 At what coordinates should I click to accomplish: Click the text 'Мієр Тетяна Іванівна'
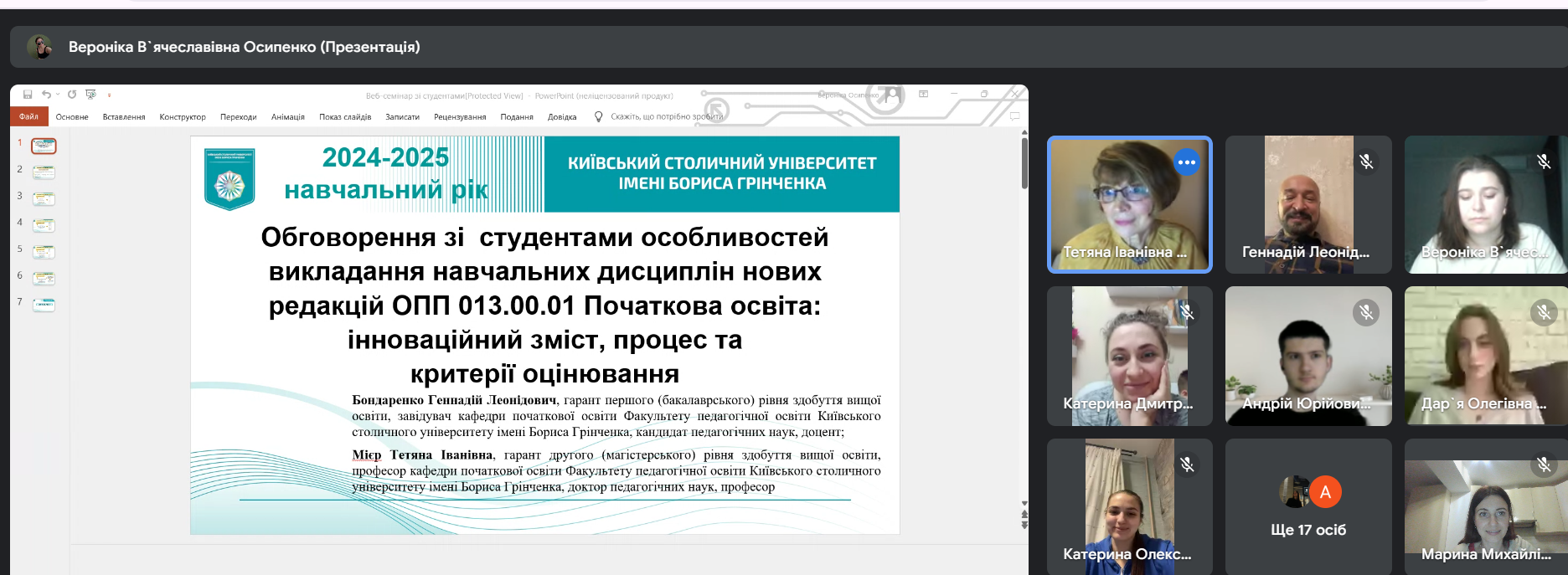coord(422,455)
